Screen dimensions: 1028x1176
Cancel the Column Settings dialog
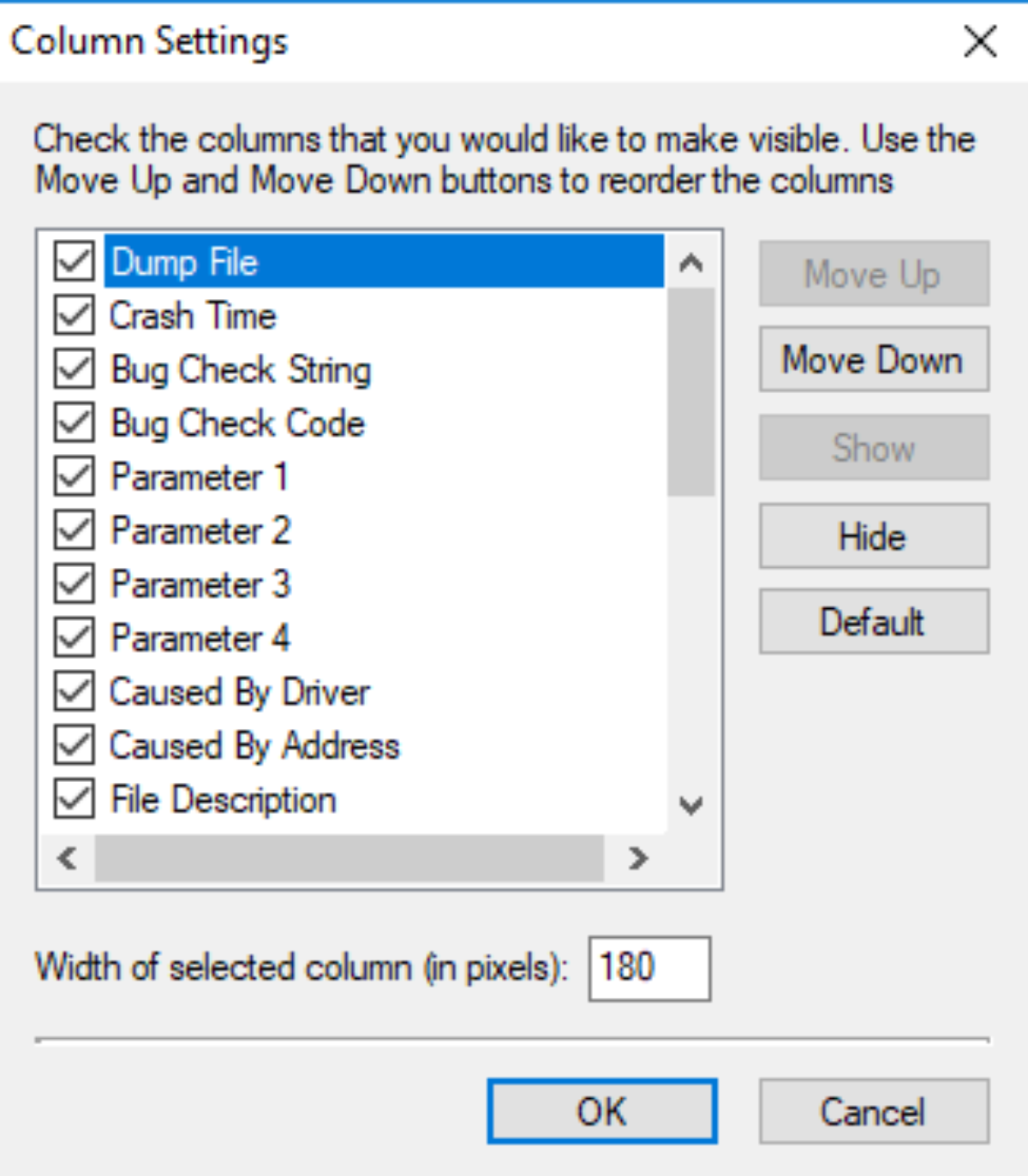[873, 1111]
